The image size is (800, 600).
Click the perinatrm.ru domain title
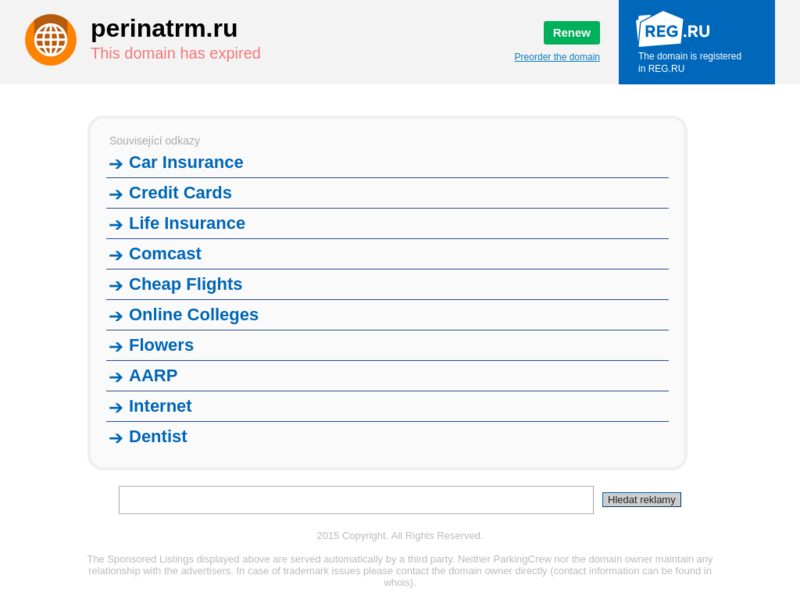click(x=164, y=28)
